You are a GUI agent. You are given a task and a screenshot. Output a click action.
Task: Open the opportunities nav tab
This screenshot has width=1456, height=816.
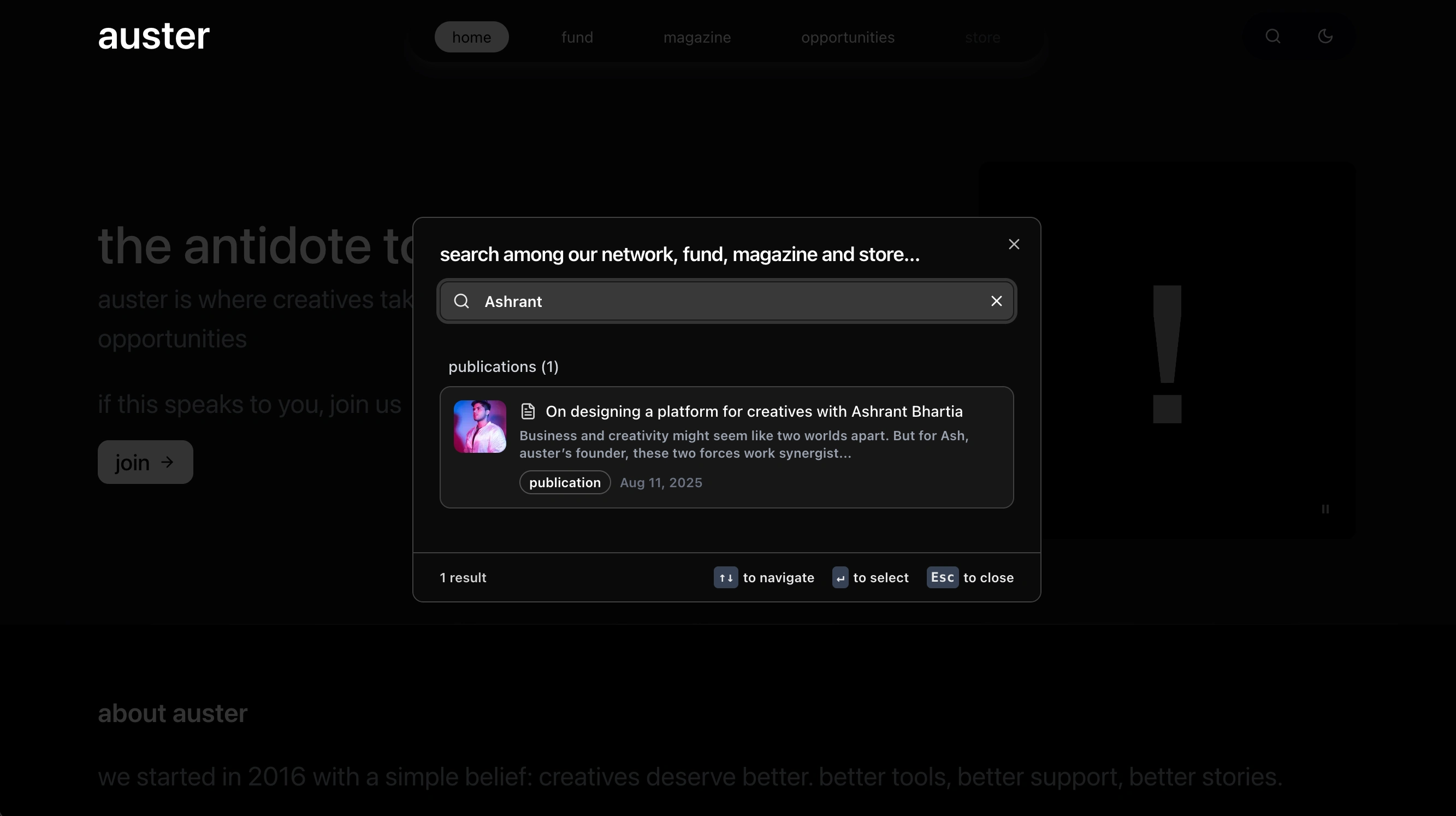coord(847,37)
